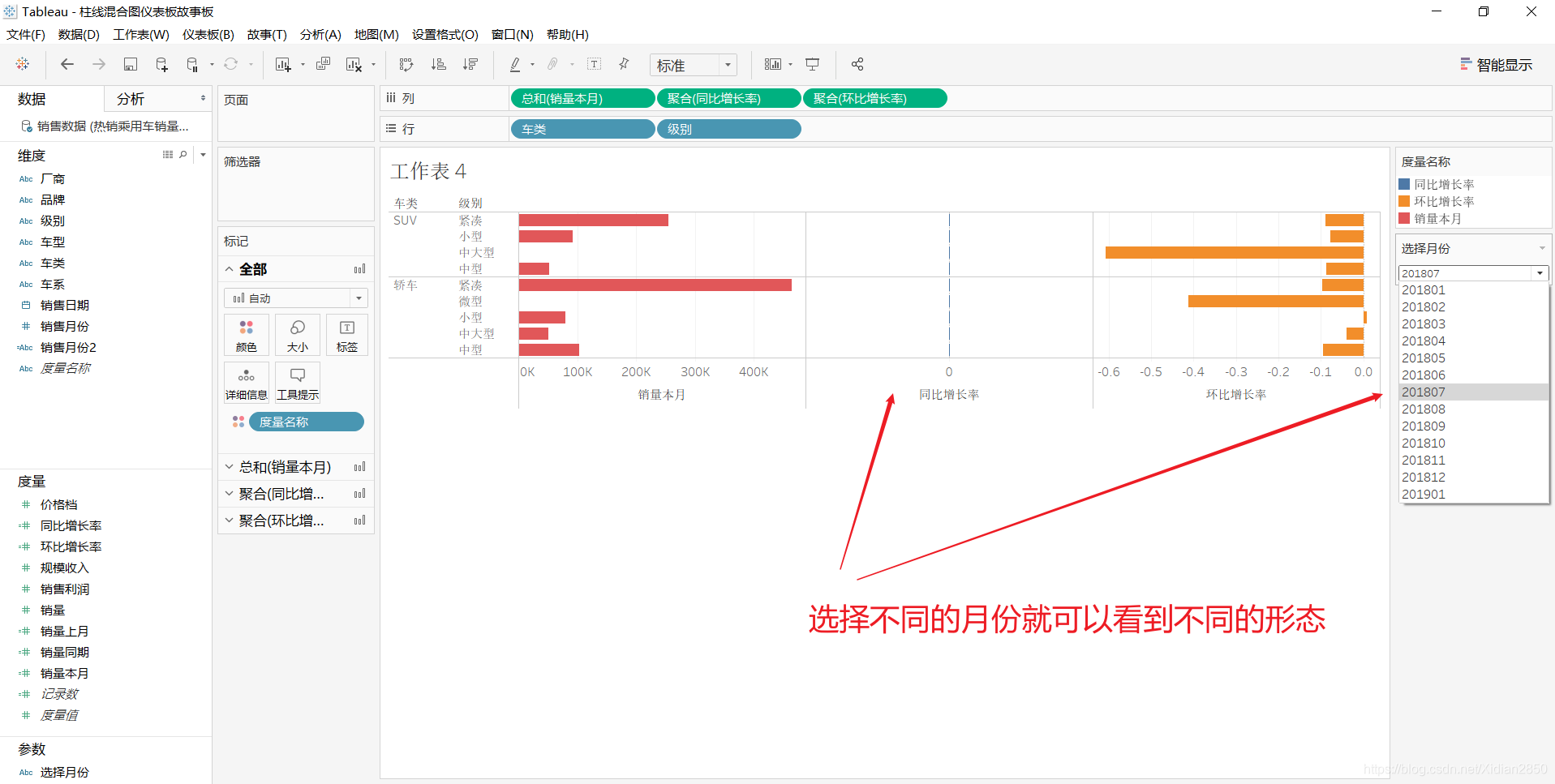Click the show mark labels icon
Viewport: 1555px width, 784px height.
(594, 64)
